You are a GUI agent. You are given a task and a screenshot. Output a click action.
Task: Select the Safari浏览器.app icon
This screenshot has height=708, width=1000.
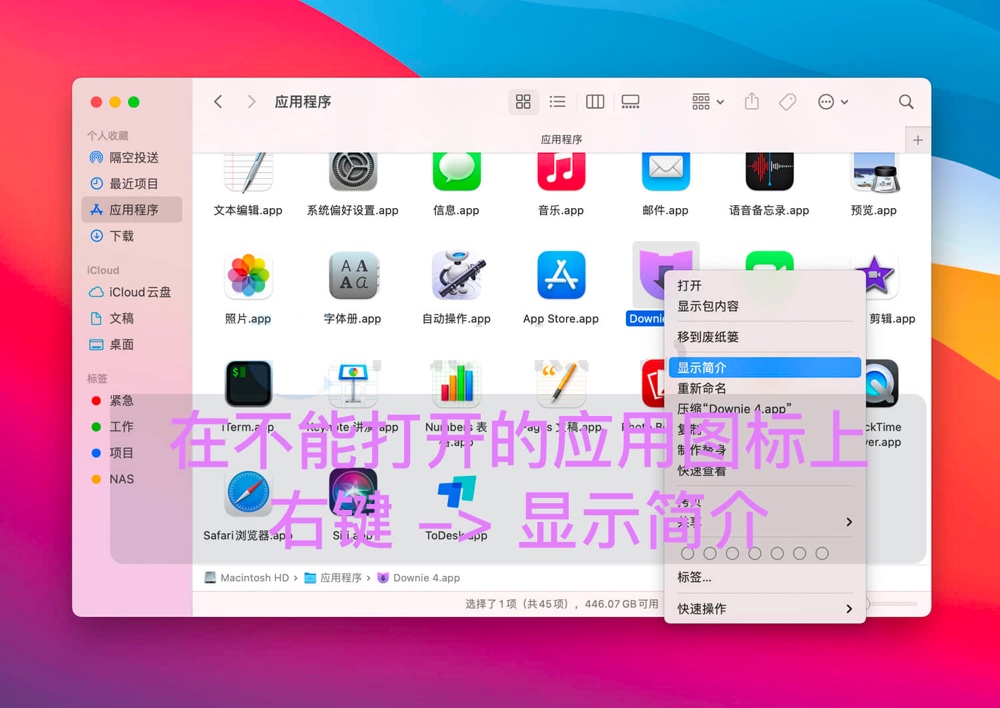[248, 492]
